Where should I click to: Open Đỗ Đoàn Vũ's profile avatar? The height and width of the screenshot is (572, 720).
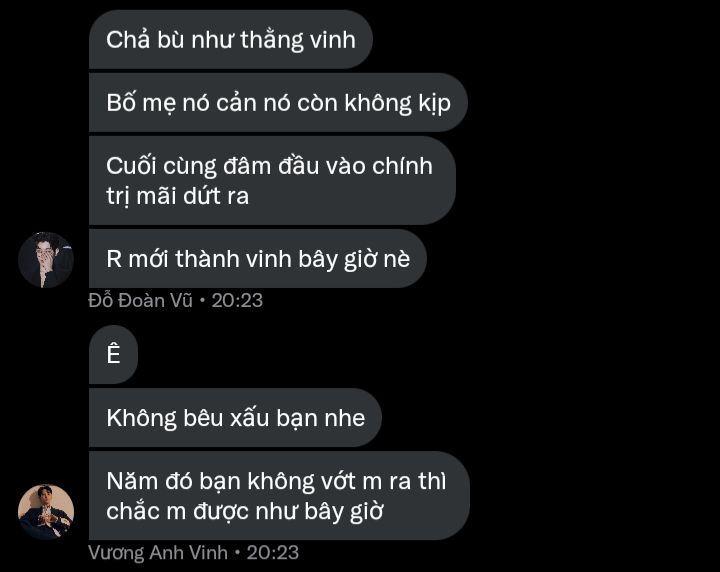46,260
